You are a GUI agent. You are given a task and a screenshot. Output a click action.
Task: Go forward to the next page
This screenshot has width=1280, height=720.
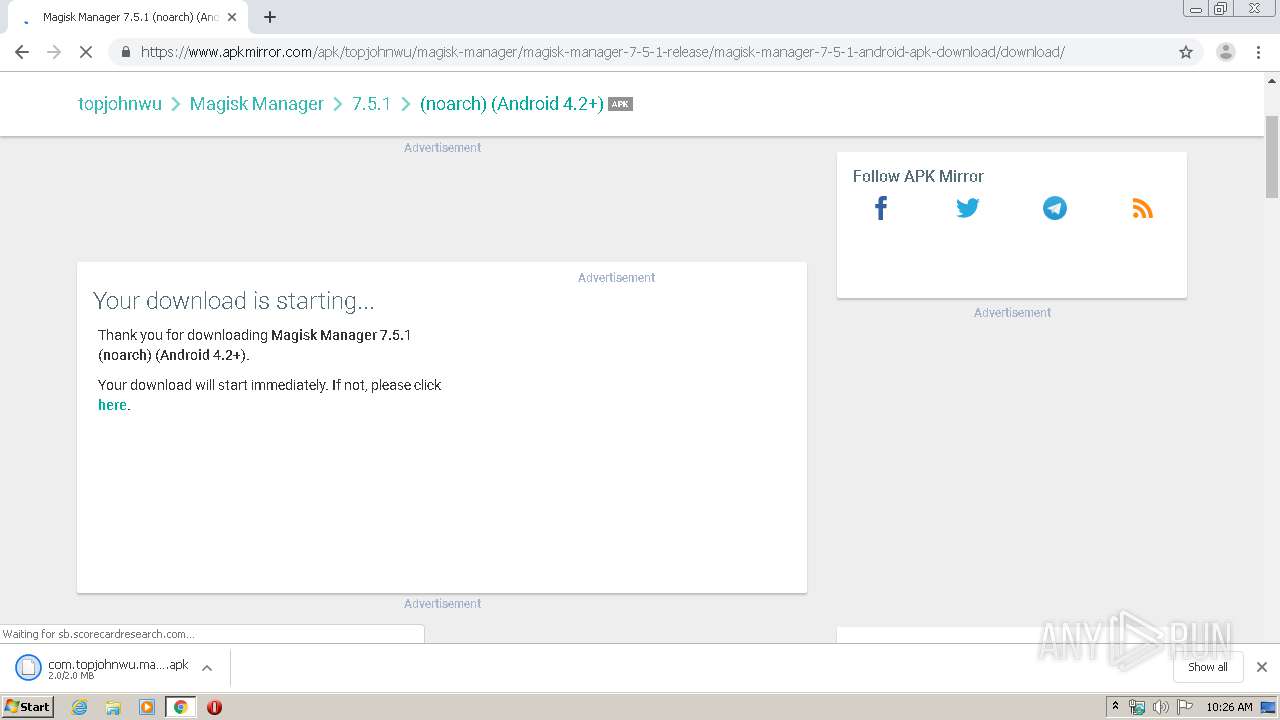pos(54,52)
